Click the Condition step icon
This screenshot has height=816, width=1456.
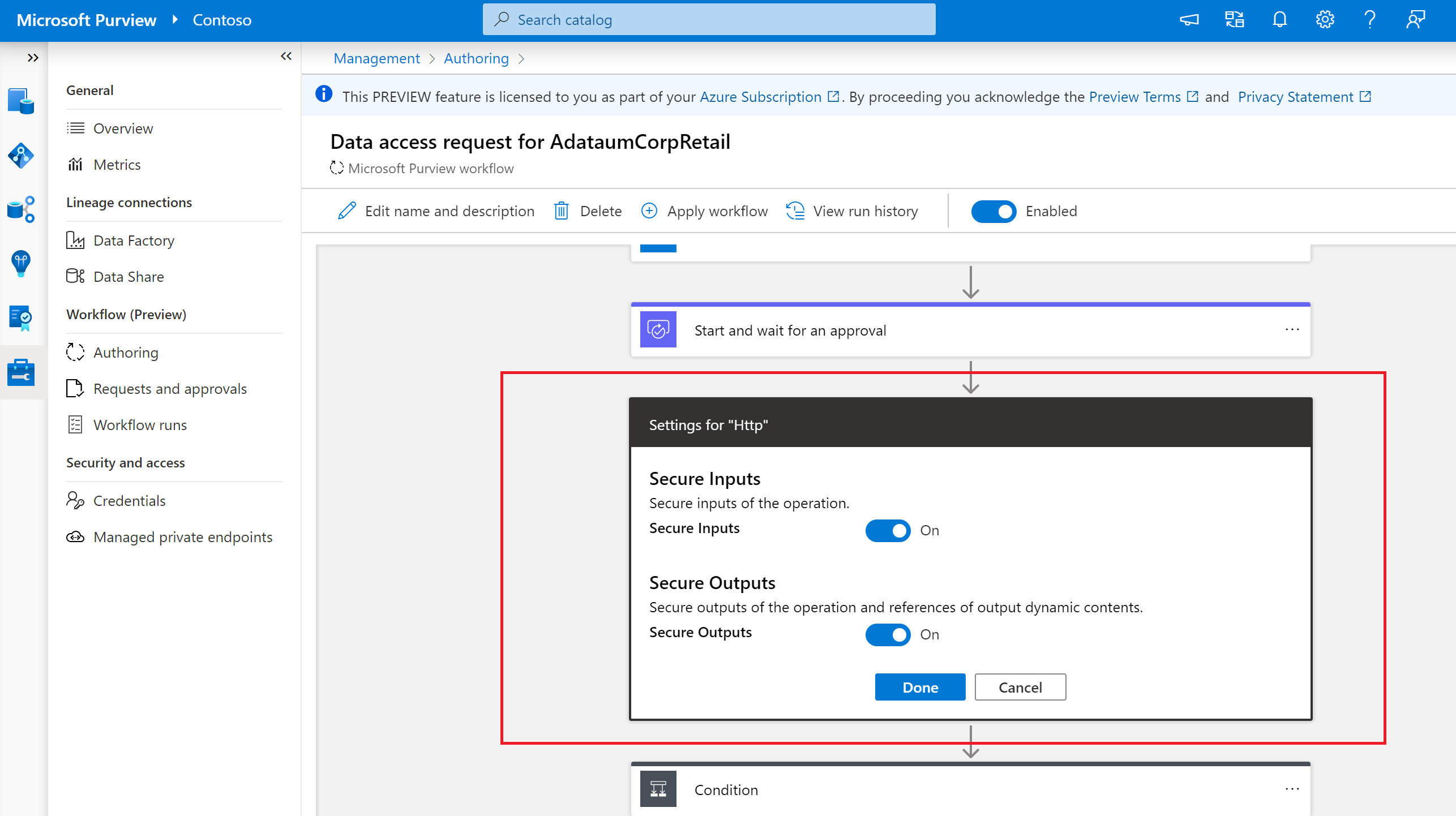pyautogui.click(x=658, y=789)
